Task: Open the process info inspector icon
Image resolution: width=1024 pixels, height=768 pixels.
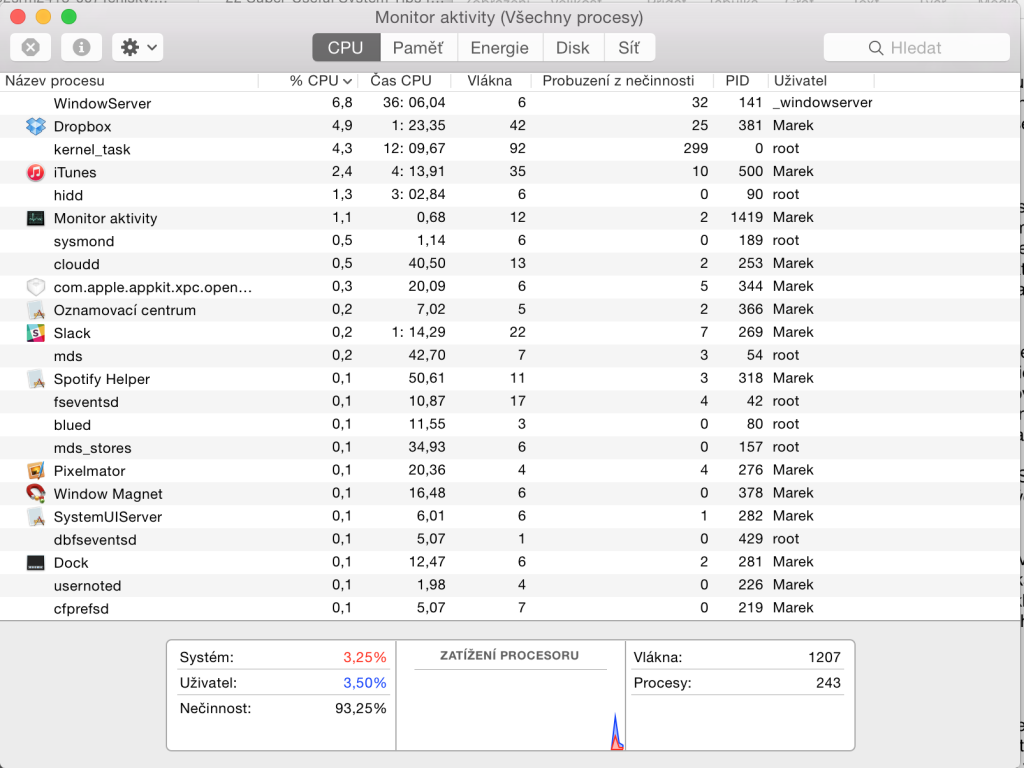Action: pyautogui.click(x=82, y=47)
